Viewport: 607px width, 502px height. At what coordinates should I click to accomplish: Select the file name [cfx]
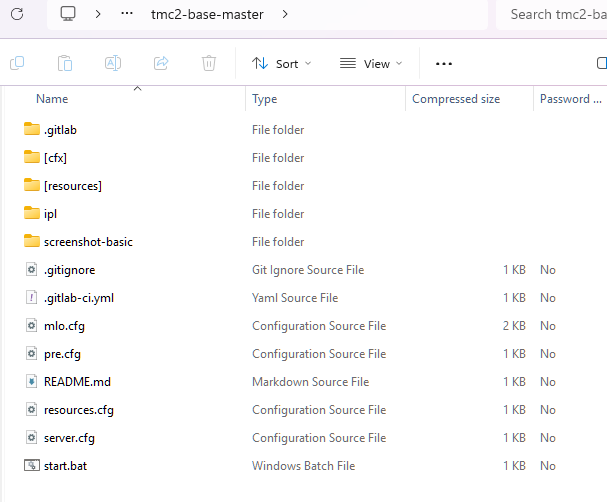pos(55,158)
